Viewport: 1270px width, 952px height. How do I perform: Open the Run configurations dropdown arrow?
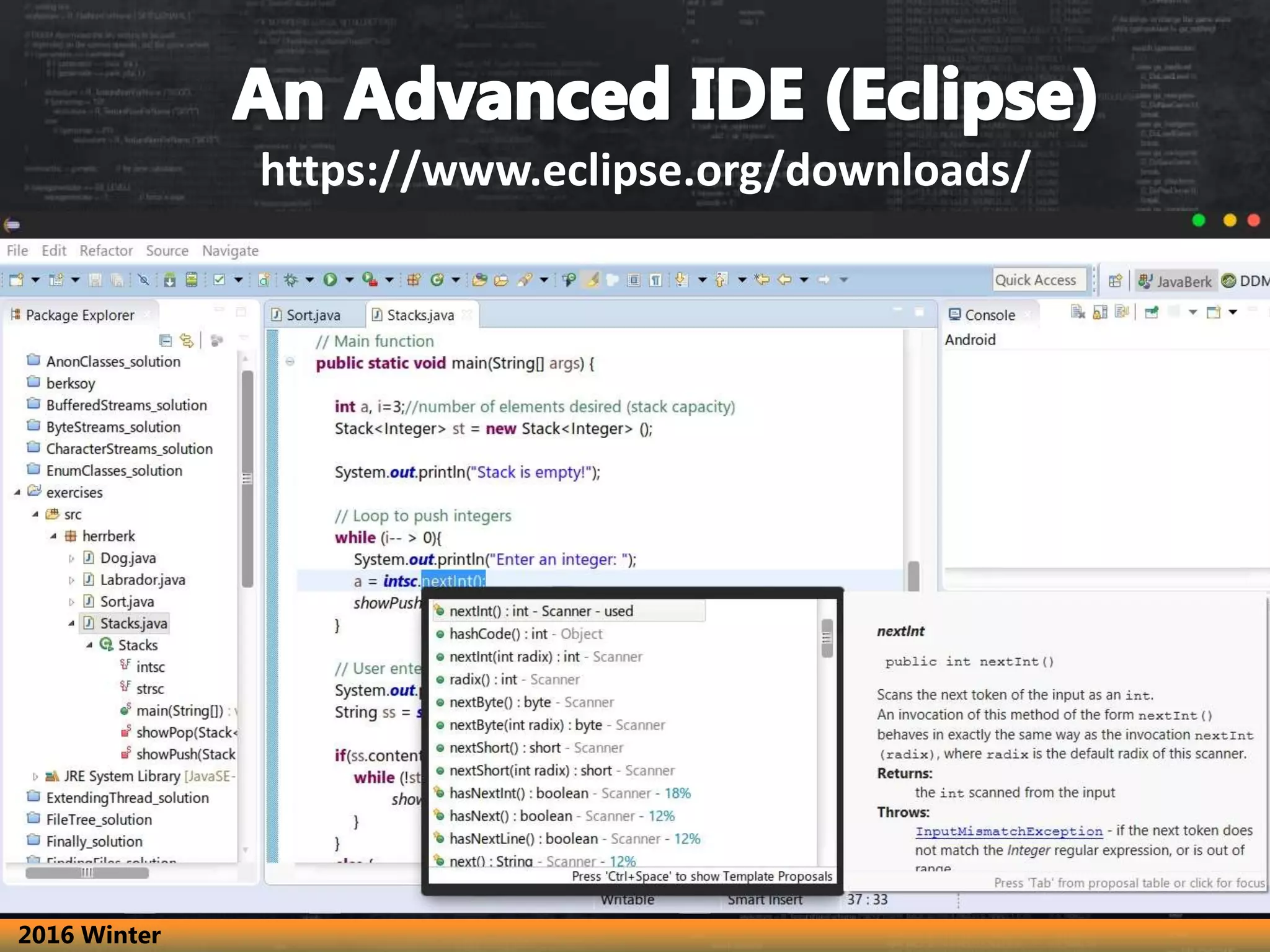pyautogui.click(x=349, y=280)
